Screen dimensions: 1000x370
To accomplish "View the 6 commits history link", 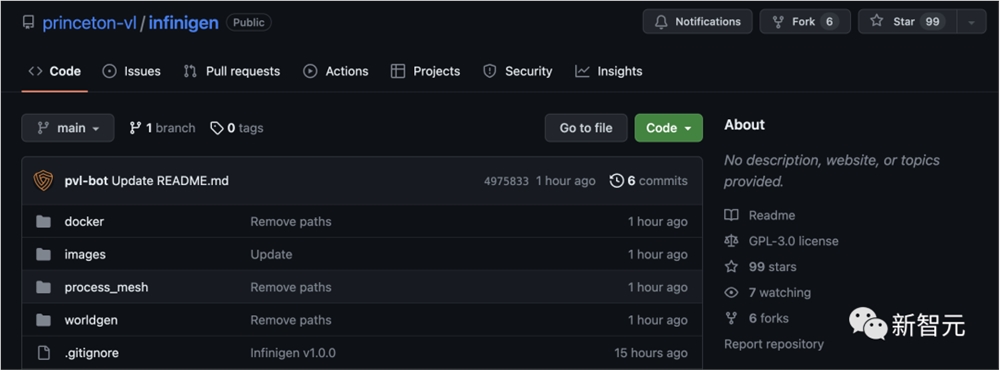I will point(649,181).
